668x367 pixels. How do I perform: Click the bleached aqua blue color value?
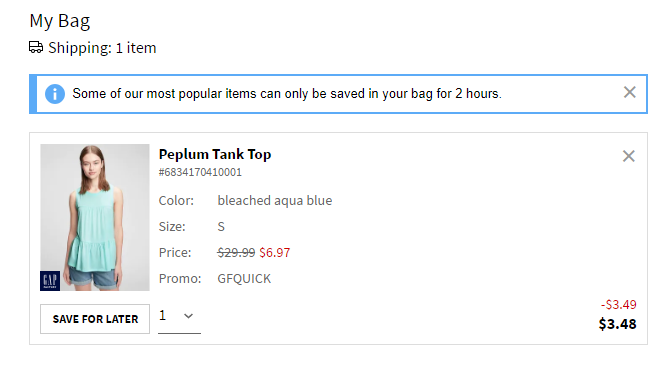pyautogui.click(x=275, y=200)
